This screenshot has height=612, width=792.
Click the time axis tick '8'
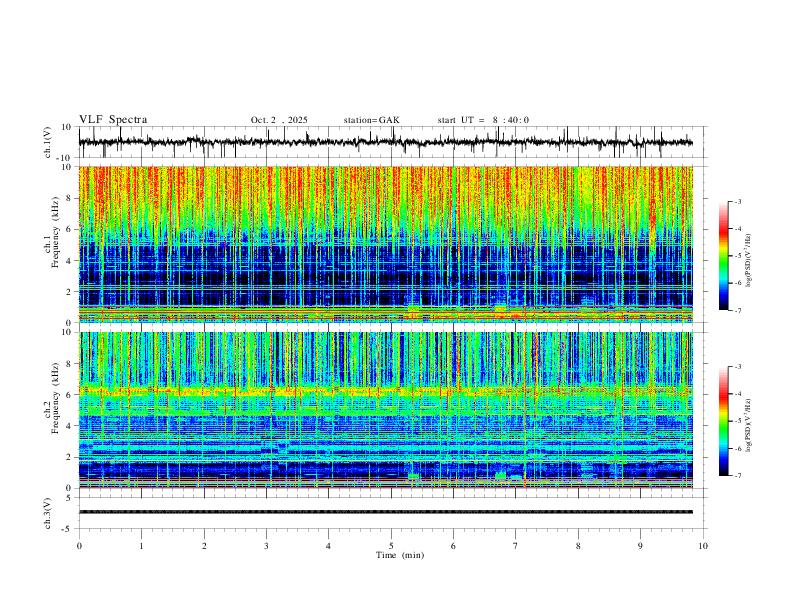point(578,546)
